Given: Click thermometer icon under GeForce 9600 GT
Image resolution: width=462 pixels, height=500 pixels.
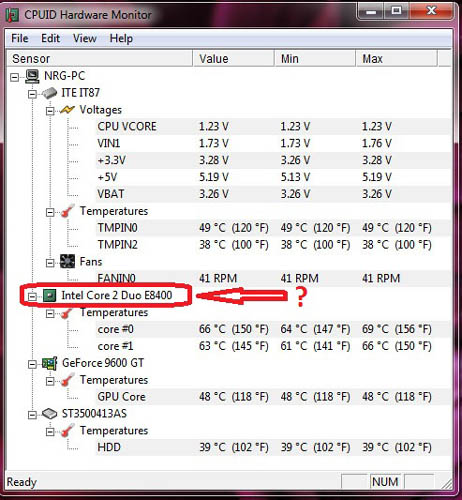Looking at the screenshot, I should click(67, 380).
